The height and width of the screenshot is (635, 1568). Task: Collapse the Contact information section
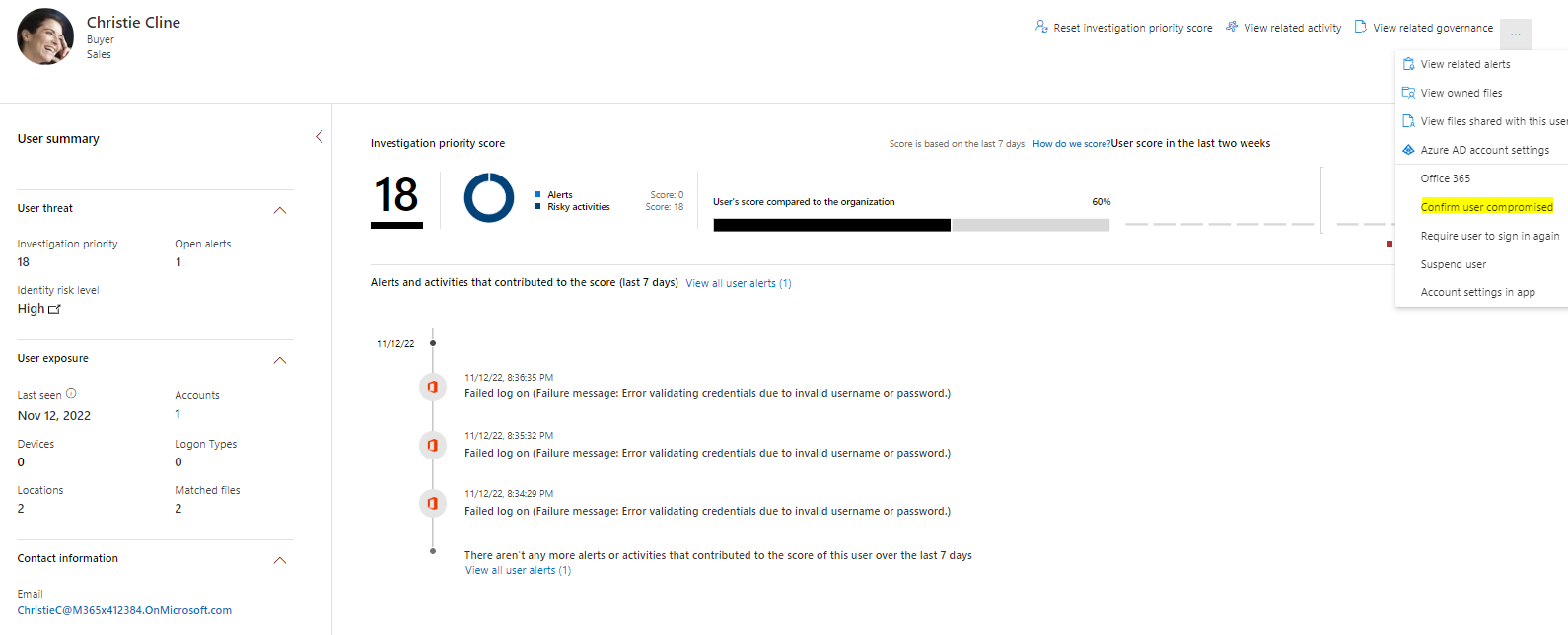[280, 560]
